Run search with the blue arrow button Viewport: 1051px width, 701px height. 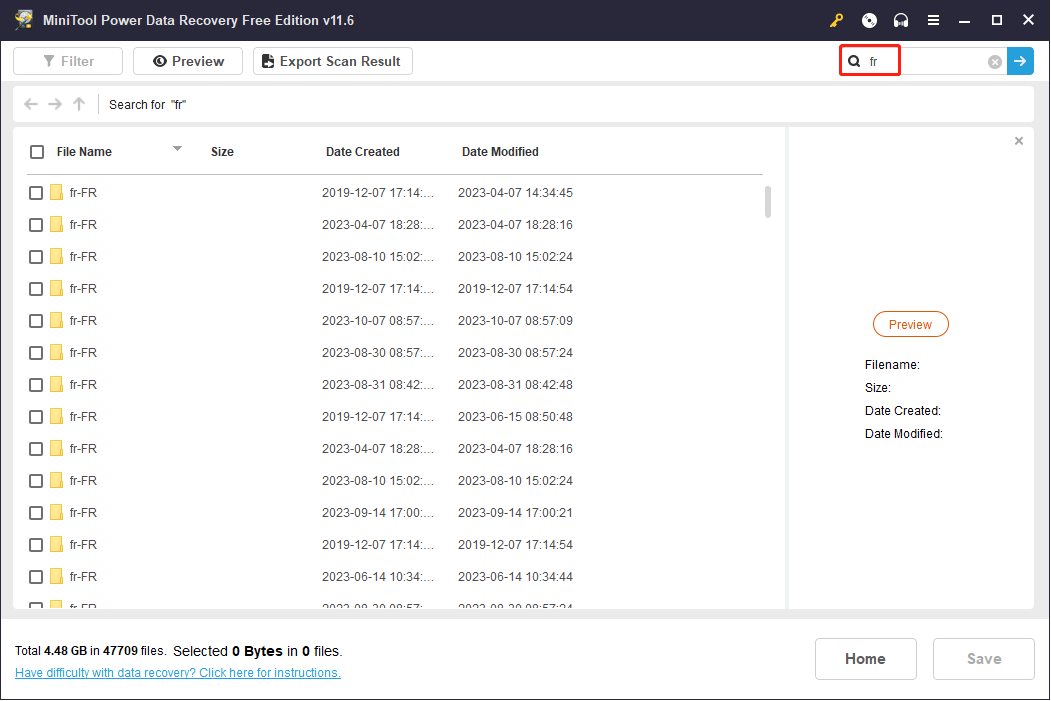[1020, 62]
